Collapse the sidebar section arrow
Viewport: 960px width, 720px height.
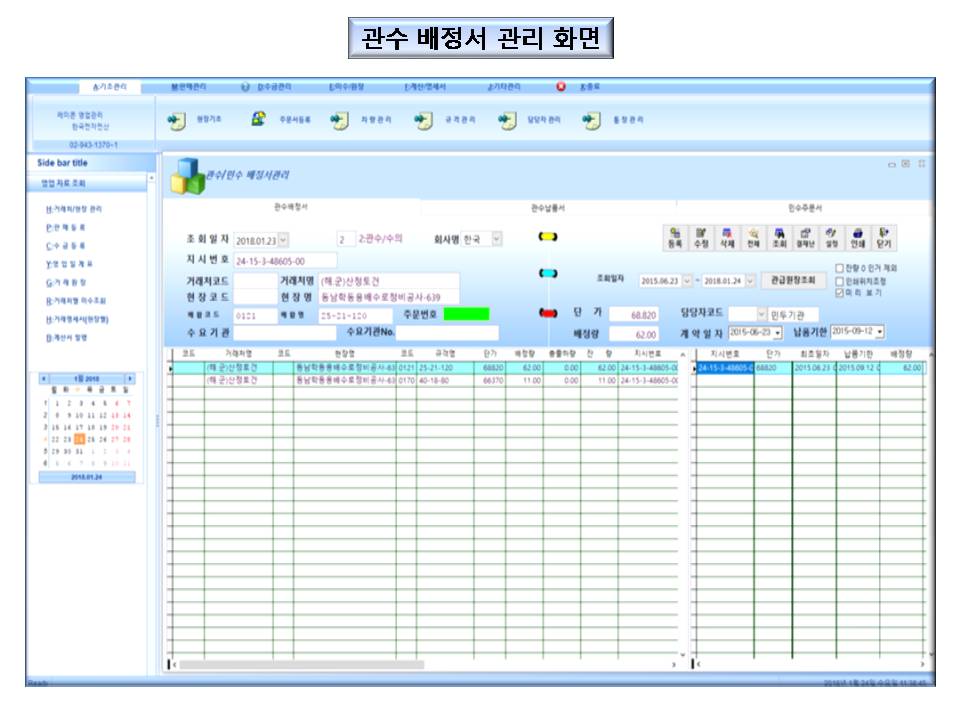coord(151,178)
